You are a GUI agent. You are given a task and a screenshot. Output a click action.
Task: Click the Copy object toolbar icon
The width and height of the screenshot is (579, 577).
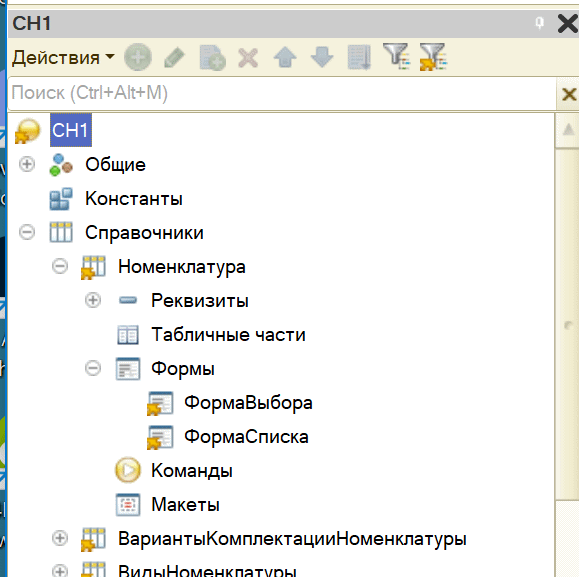(212, 58)
